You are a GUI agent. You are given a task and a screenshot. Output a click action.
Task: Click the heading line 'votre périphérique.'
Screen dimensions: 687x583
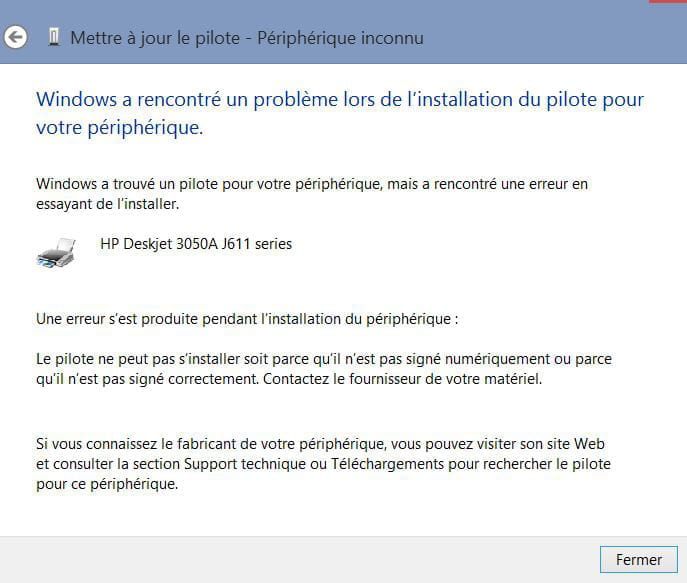120,127
